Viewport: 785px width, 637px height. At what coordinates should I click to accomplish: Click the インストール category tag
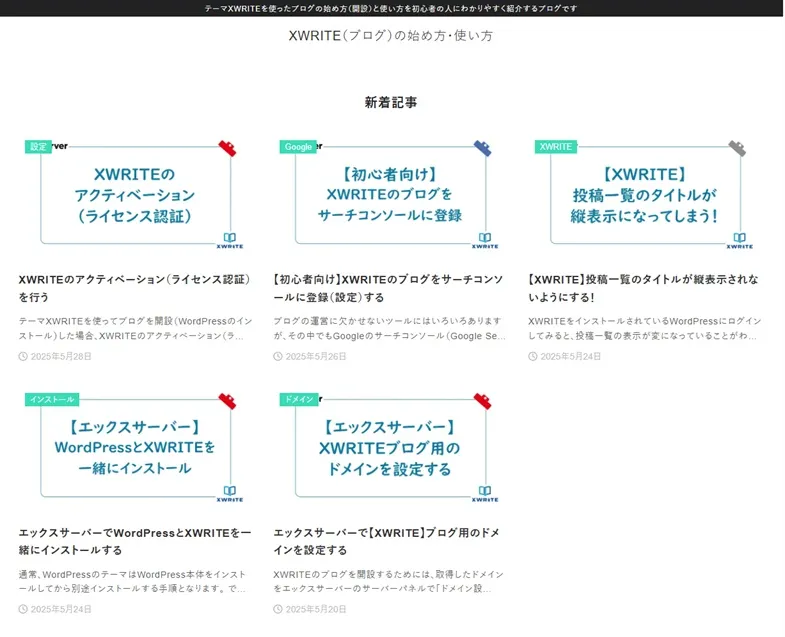(52, 399)
